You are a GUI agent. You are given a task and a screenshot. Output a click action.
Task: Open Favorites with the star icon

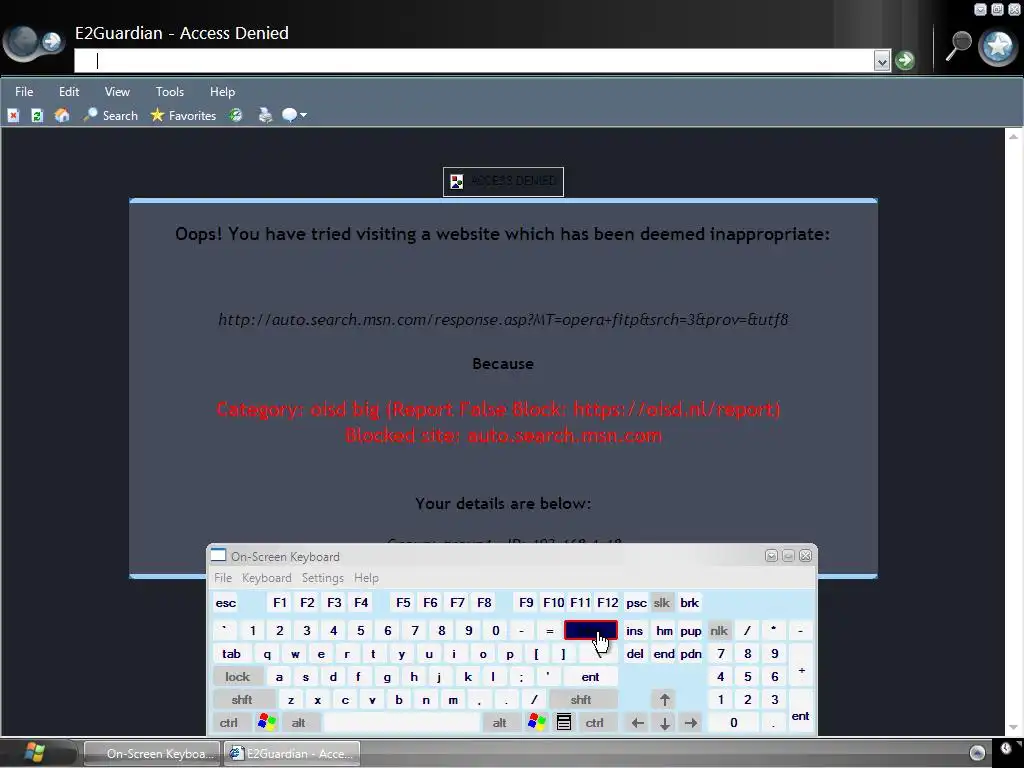click(183, 116)
